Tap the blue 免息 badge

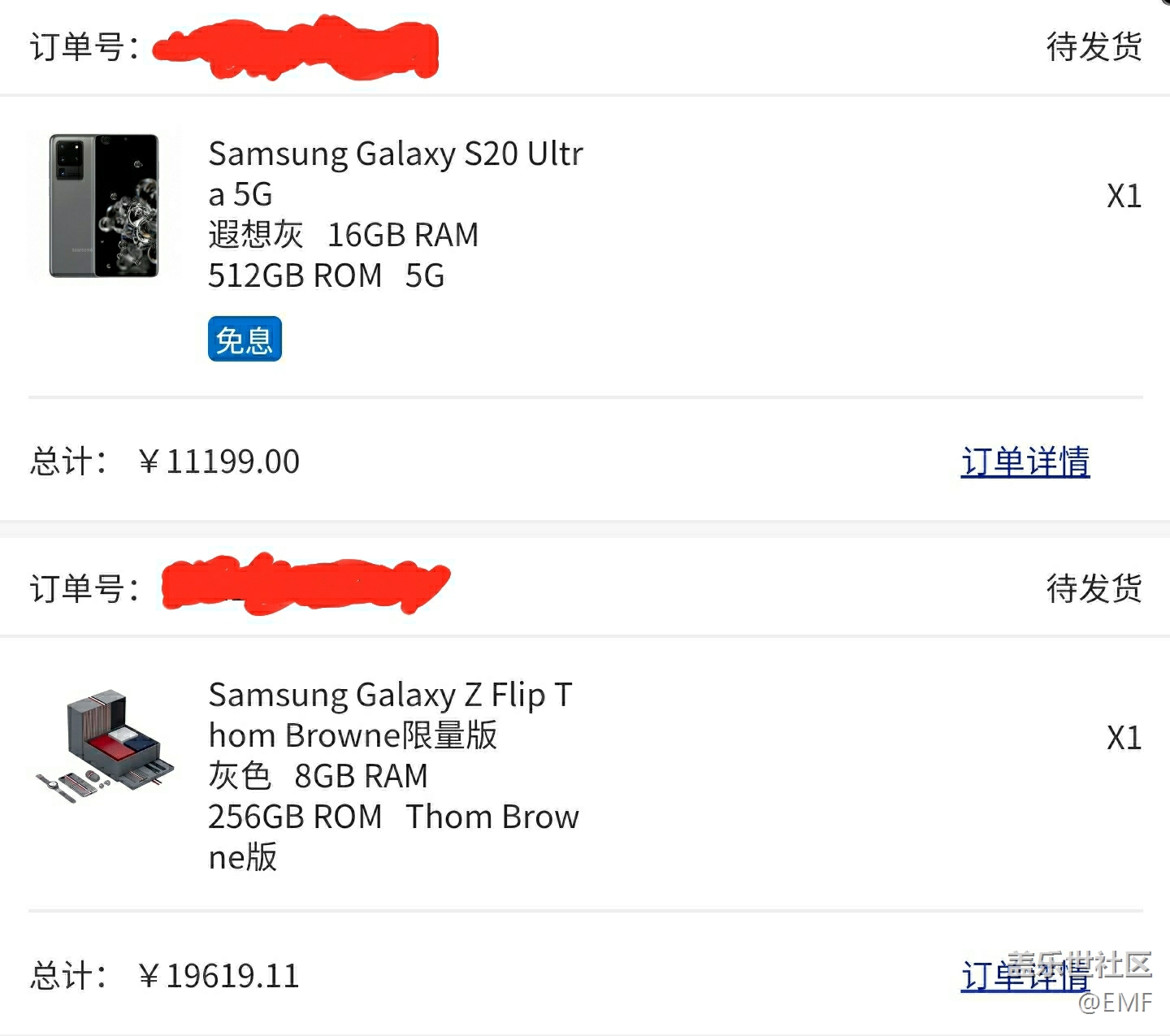(x=245, y=339)
